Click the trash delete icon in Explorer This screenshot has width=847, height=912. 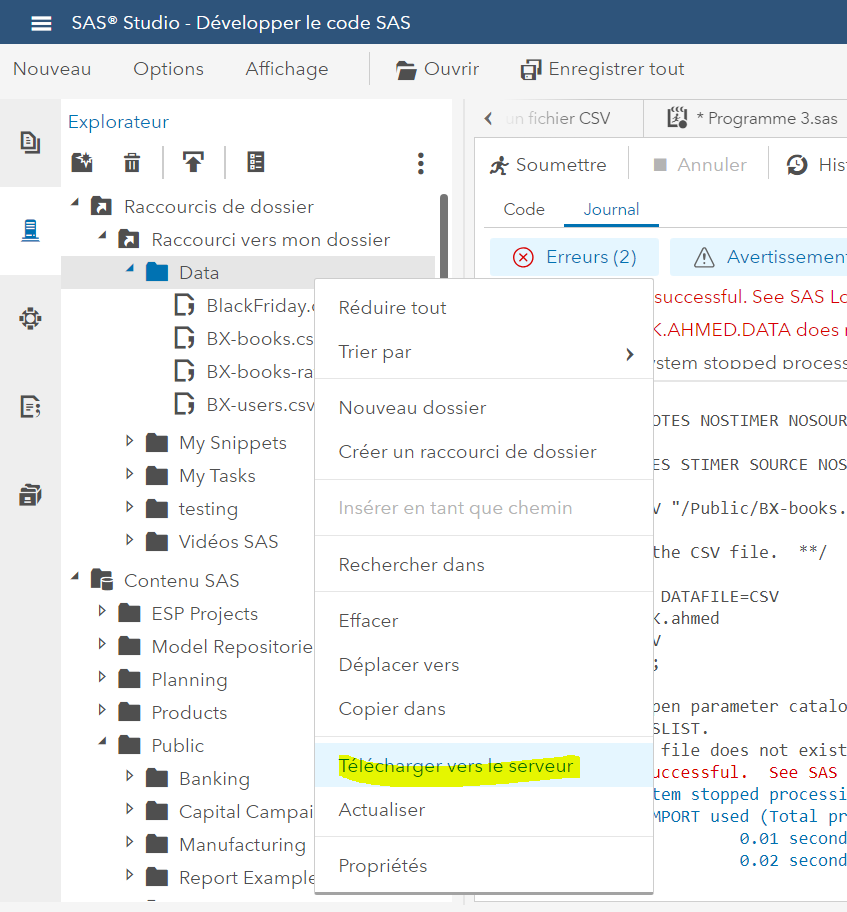[132, 162]
